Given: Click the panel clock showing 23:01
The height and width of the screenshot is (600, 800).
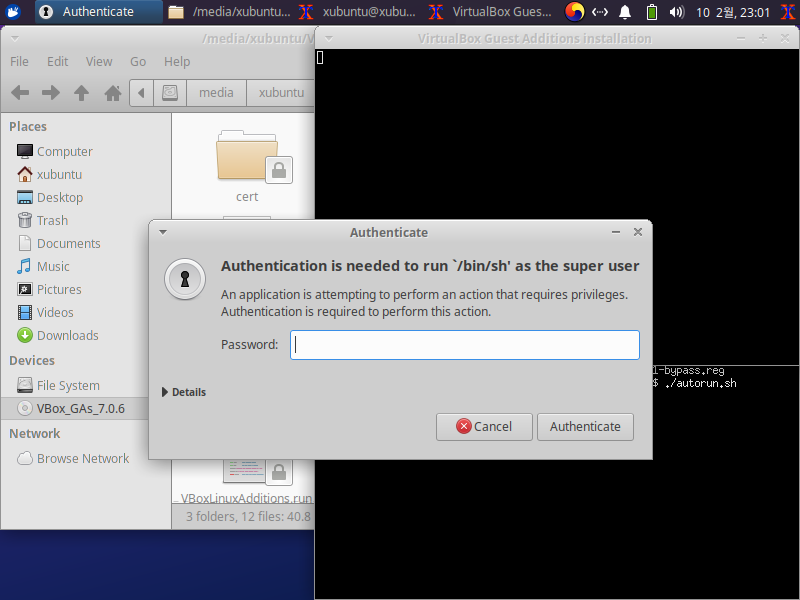Looking at the screenshot, I should click(733, 12).
